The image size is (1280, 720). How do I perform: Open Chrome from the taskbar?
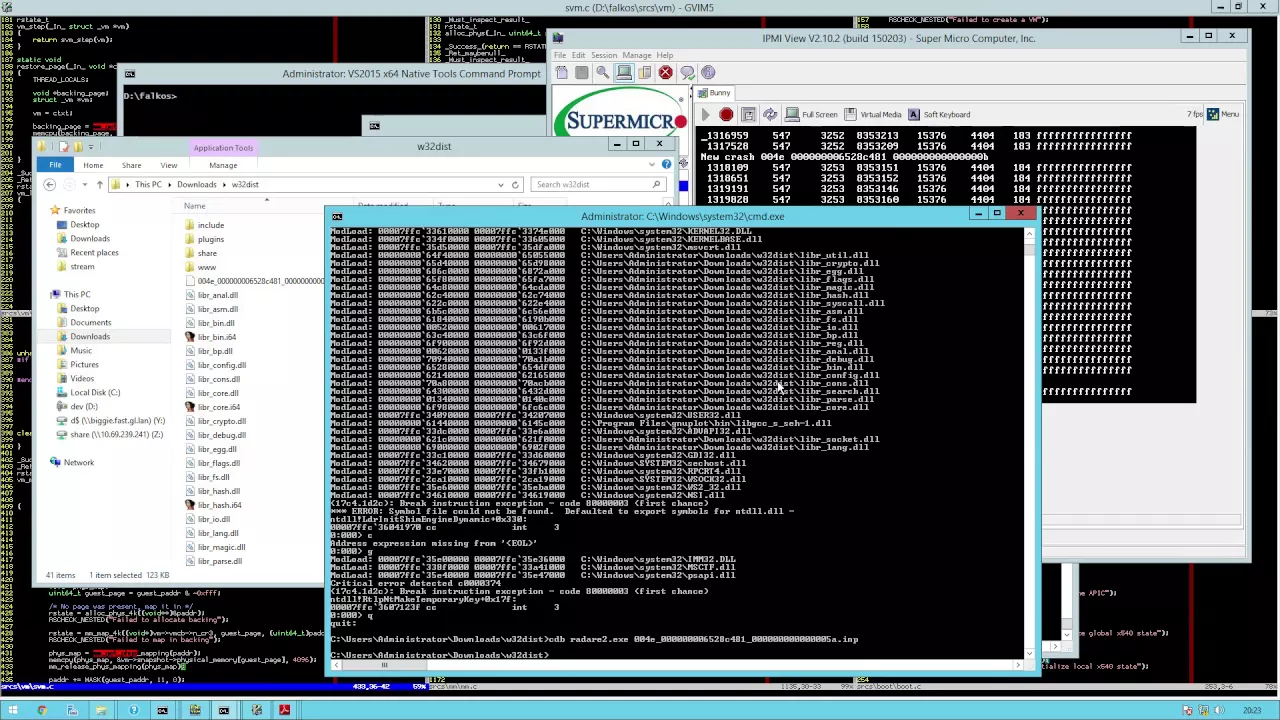click(x=42, y=711)
